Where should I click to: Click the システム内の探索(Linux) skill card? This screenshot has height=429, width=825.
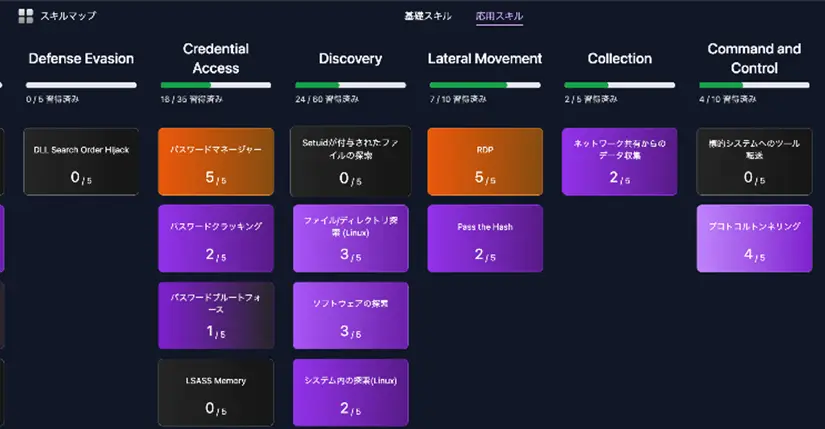(350, 392)
